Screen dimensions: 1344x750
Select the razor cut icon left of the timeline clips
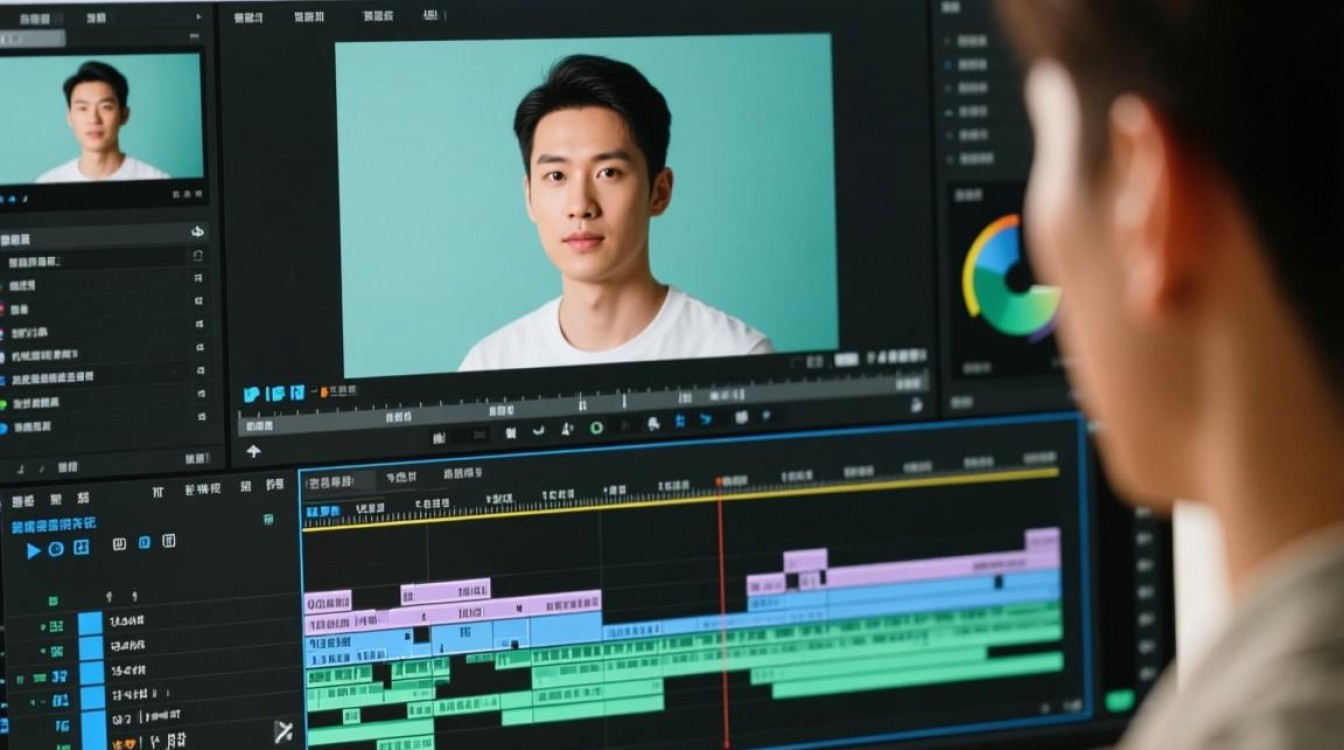(284, 731)
